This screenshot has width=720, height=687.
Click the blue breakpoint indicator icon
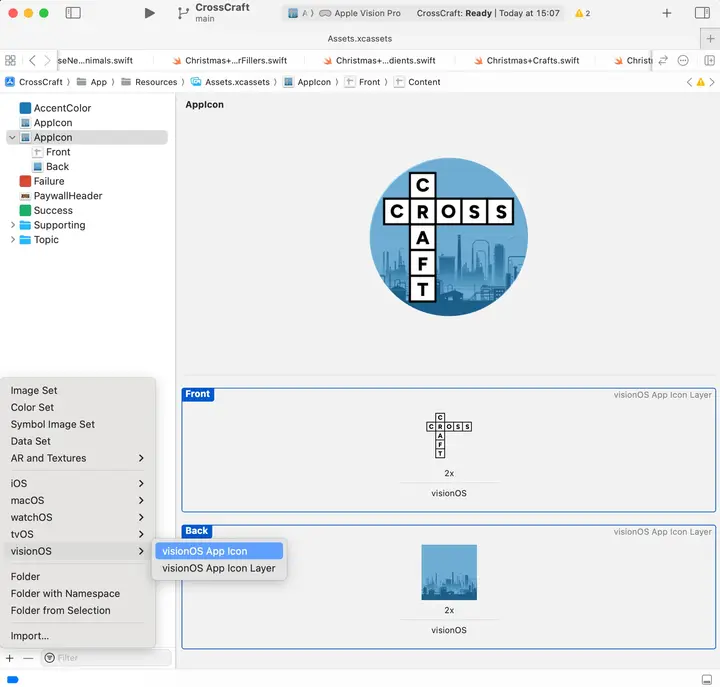(x=13, y=679)
